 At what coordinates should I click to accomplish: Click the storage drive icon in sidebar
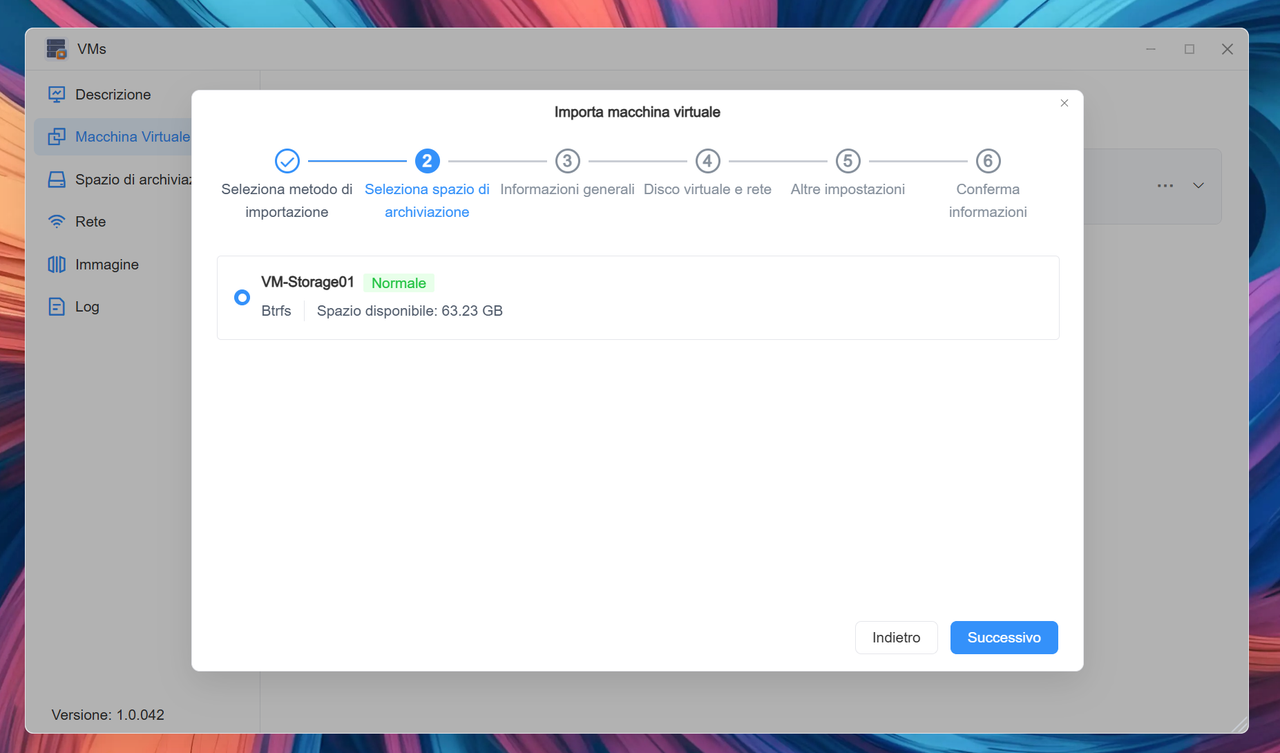click(57, 179)
